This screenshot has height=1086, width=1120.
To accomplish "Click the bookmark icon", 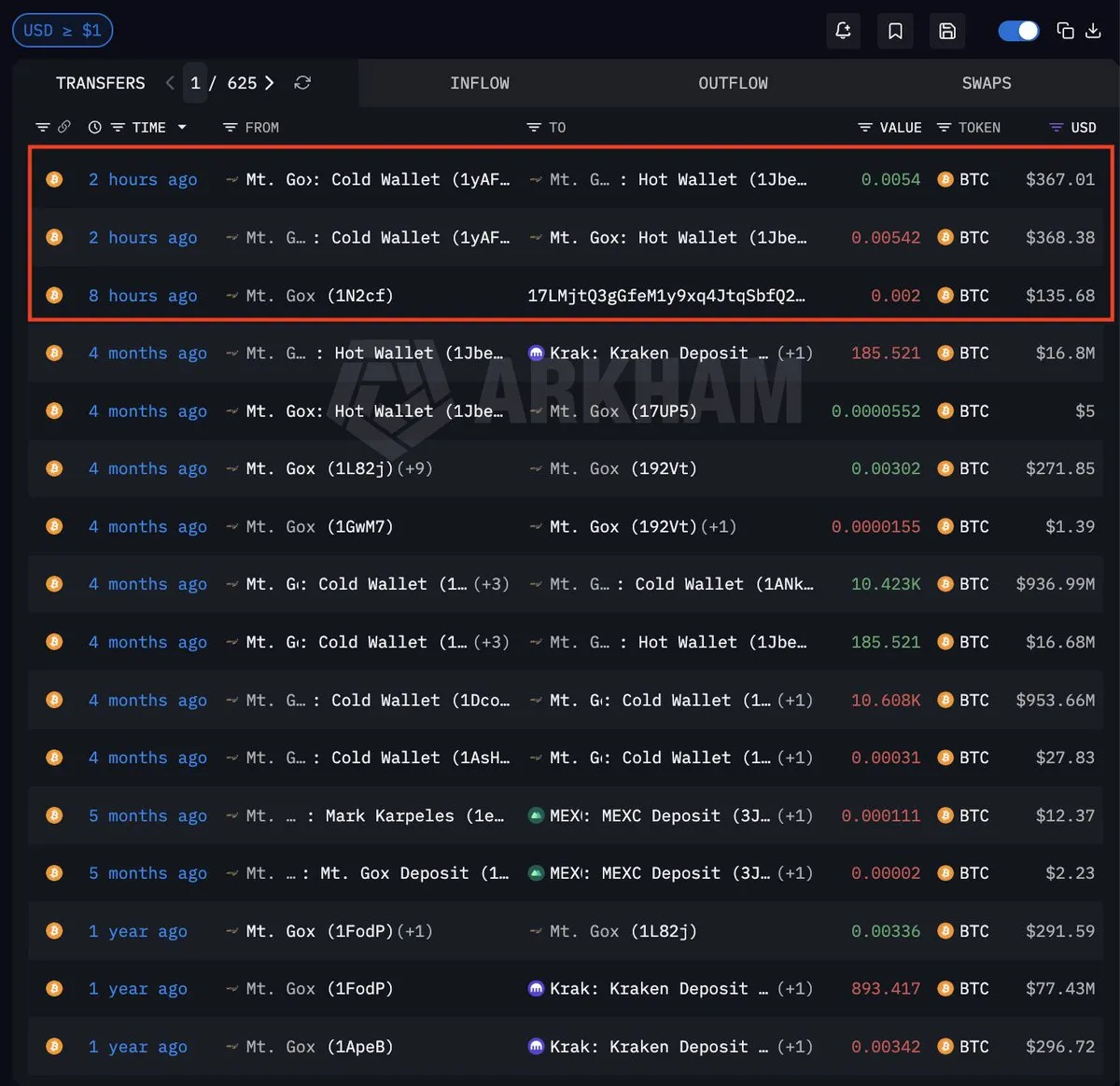I will pyautogui.click(x=895, y=31).
